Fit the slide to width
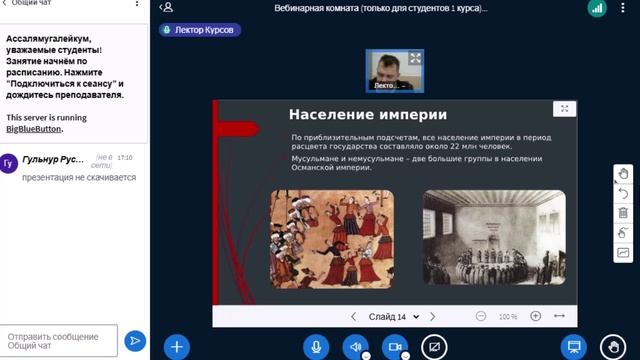 click(559, 316)
